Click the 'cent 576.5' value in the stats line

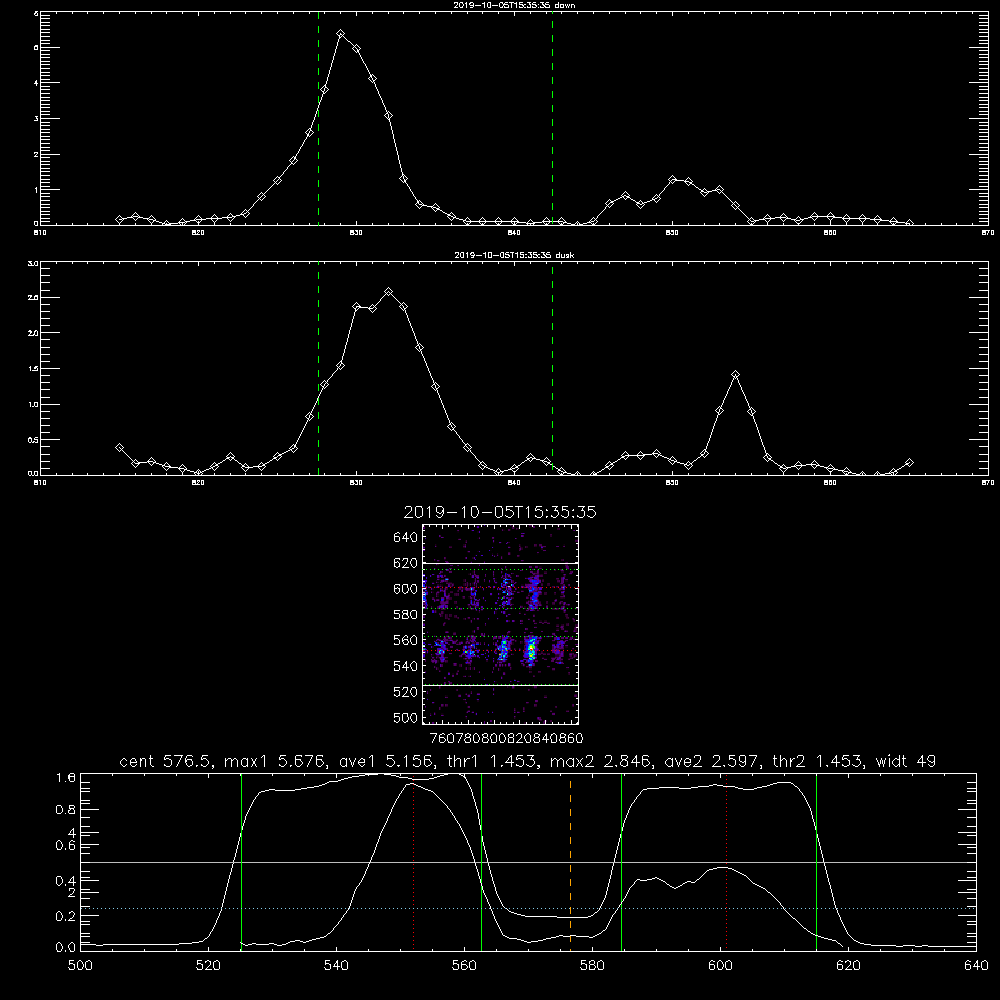[167, 761]
